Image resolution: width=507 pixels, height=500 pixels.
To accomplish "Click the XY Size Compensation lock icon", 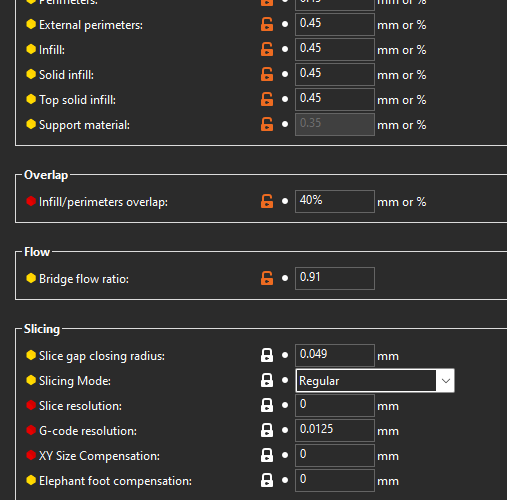I will [x=267, y=456].
